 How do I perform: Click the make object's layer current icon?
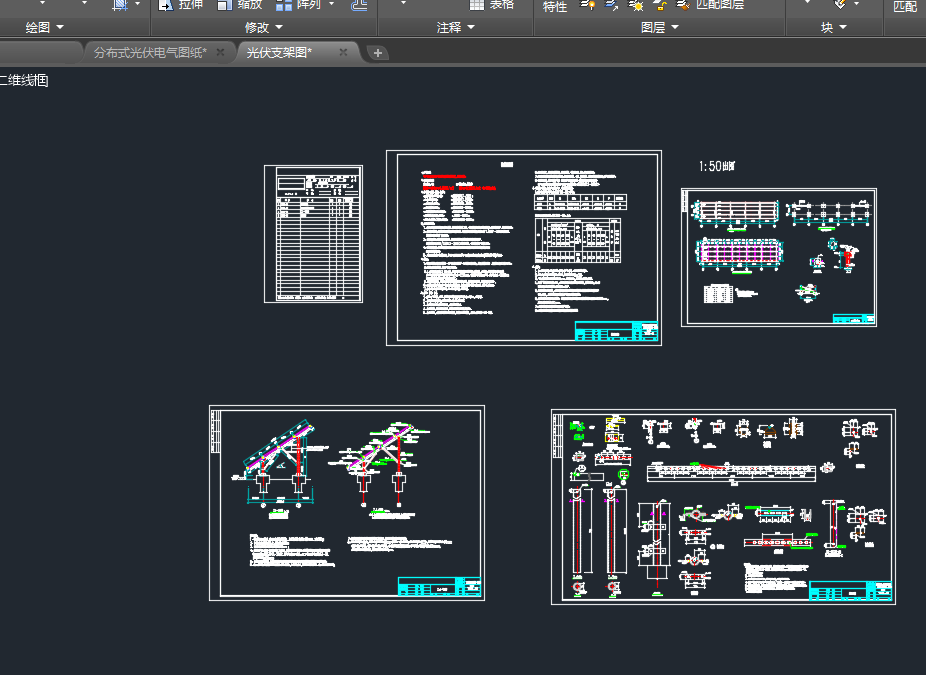(612, 5)
